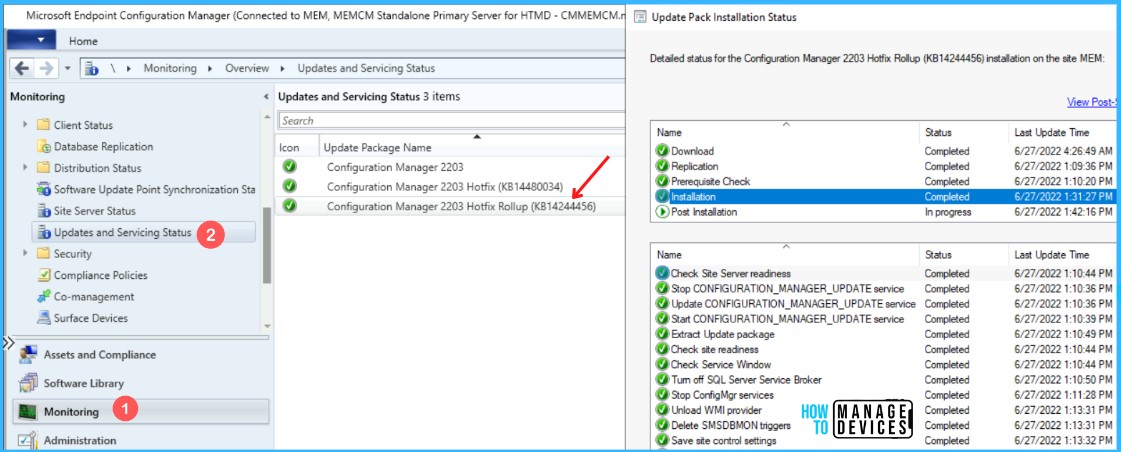Image resolution: width=1121 pixels, height=452 pixels.
Task: Click the Assets and Compliance workspace icon
Action: tap(28, 355)
